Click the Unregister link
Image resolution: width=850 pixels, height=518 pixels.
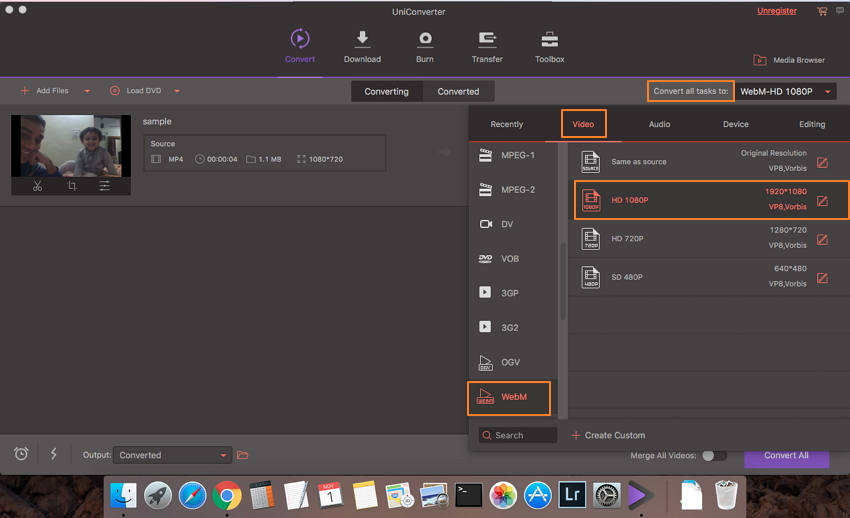coord(777,11)
